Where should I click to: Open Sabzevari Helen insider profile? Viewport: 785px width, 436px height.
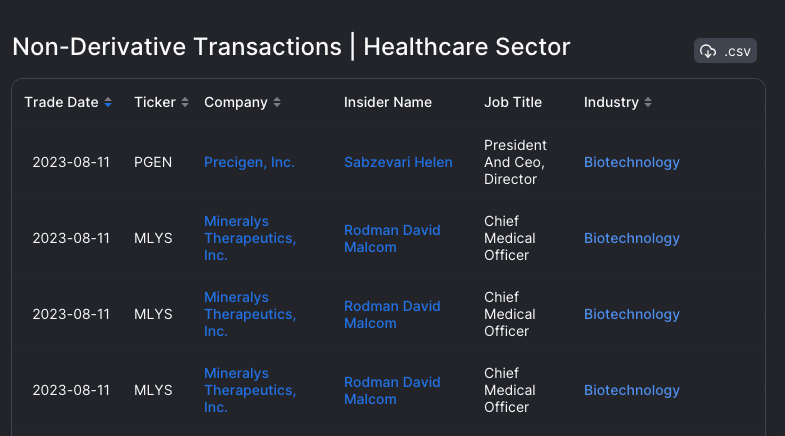tap(398, 162)
